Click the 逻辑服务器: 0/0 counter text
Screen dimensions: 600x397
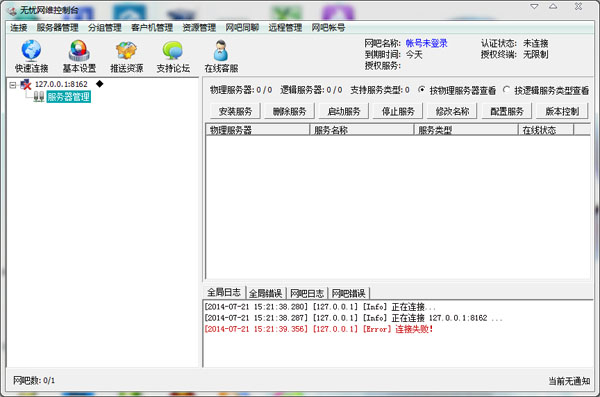(x=311, y=90)
